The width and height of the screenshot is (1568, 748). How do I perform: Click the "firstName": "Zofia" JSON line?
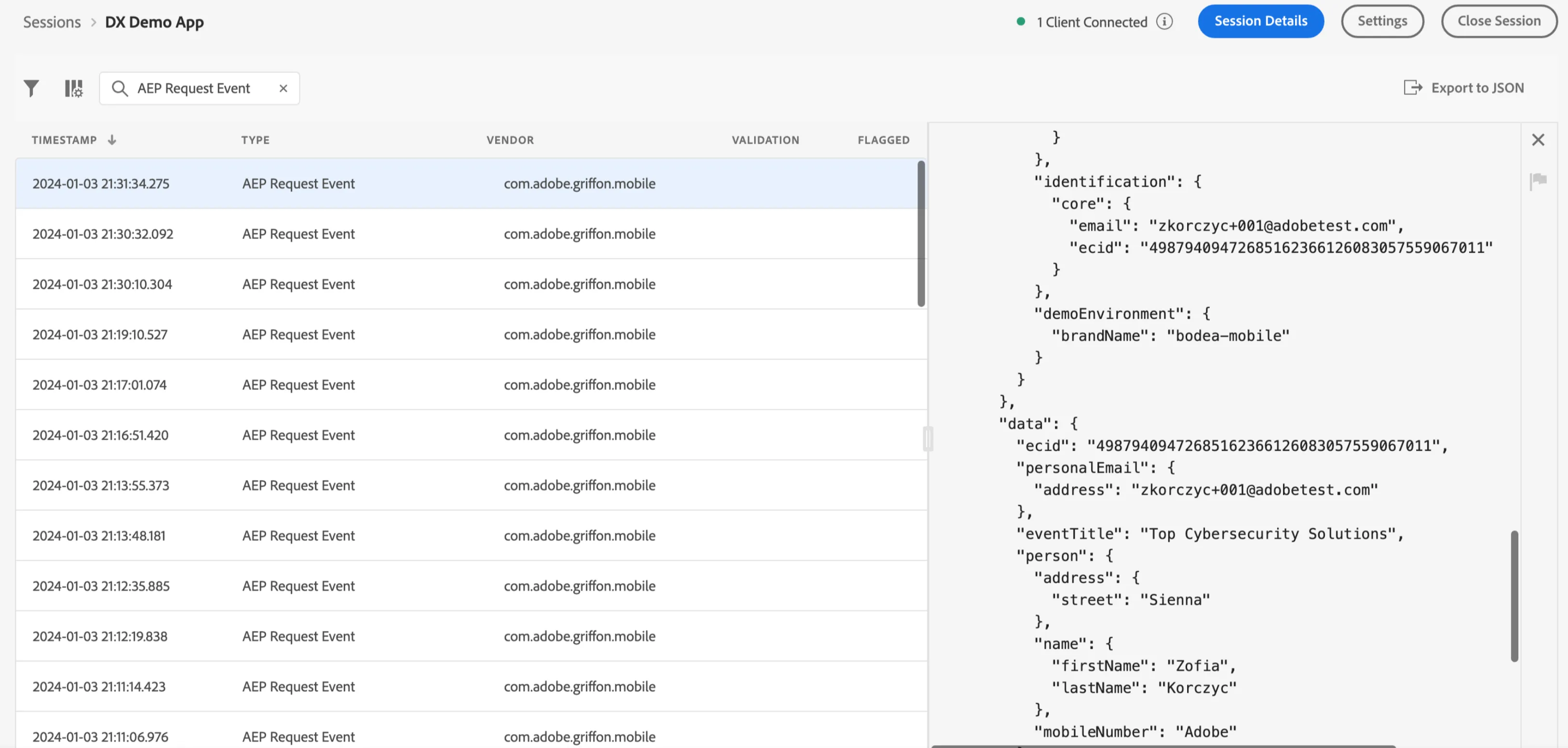point(1144,666)
